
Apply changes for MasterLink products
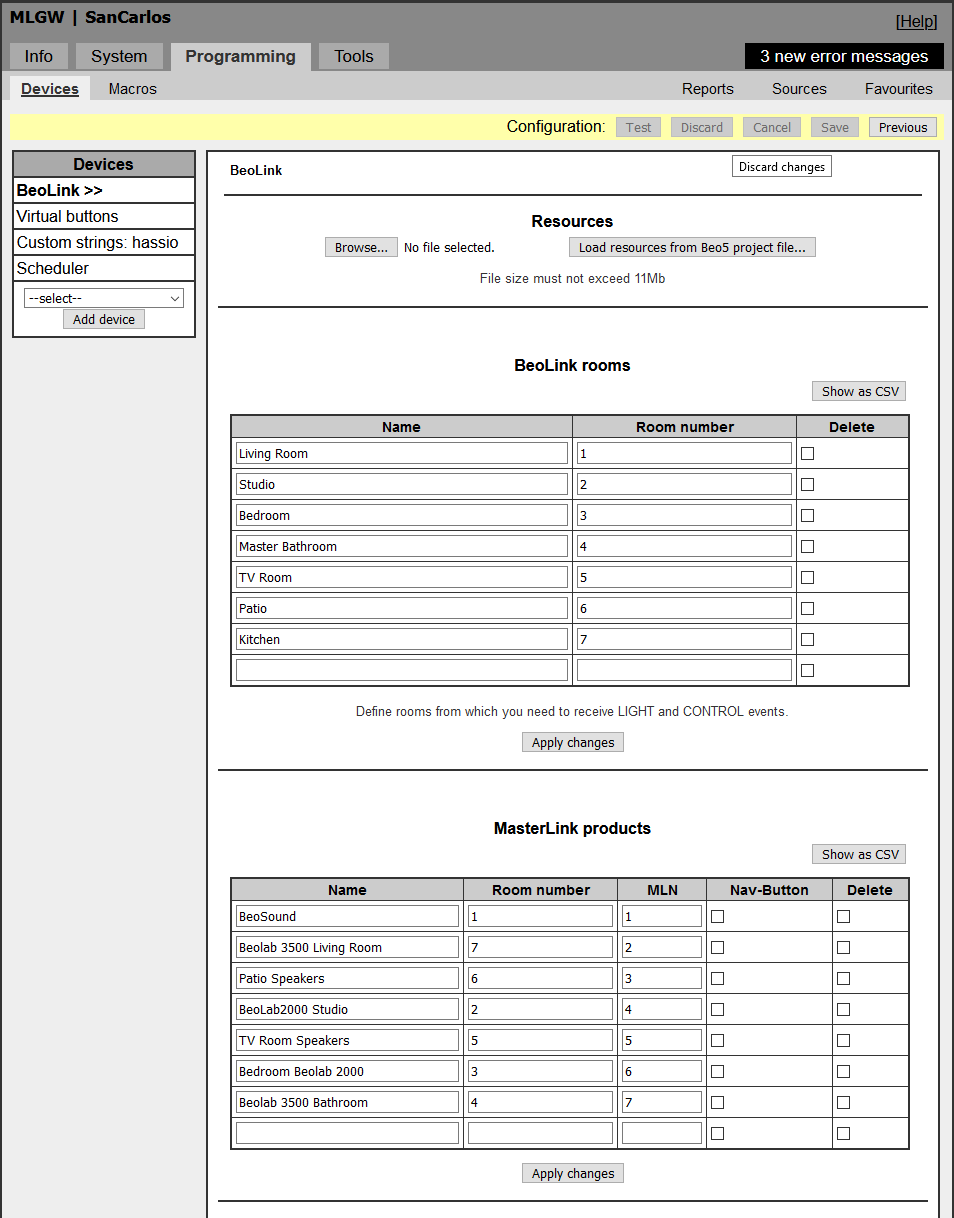pos(573,1173)
